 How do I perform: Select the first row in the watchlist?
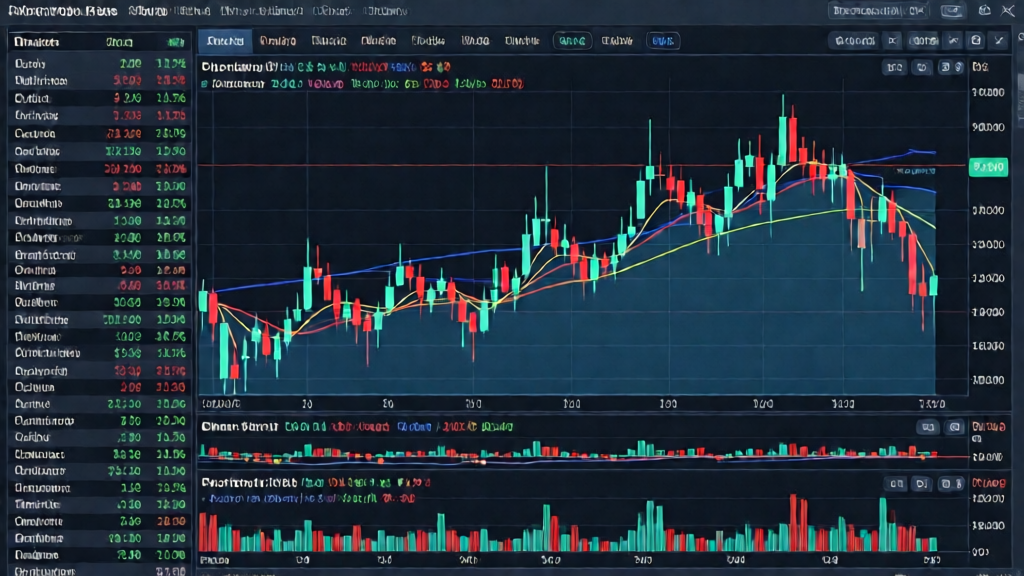[100, 64]
